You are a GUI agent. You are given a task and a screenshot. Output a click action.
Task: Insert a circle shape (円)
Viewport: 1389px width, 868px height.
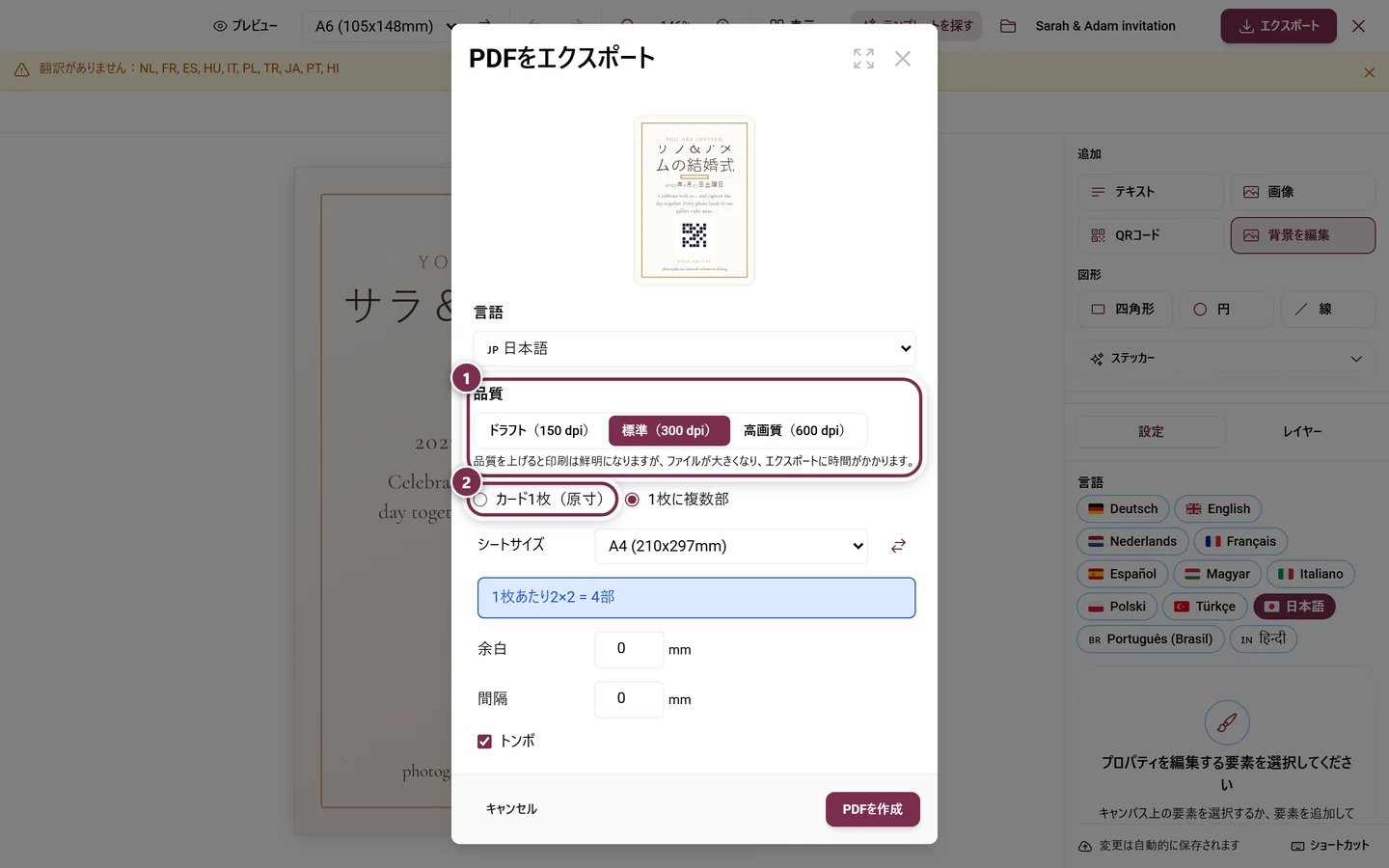coord(1225,310)
